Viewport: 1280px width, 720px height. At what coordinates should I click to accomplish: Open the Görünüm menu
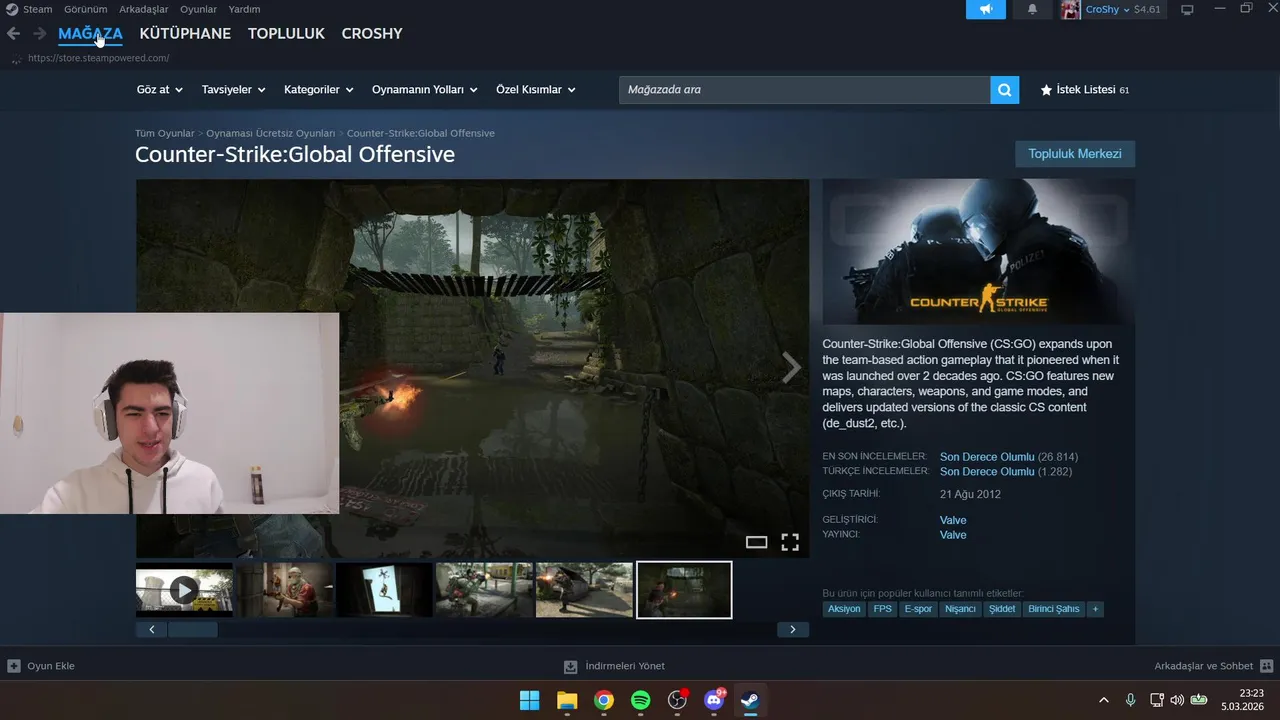(x=85, y=9)
